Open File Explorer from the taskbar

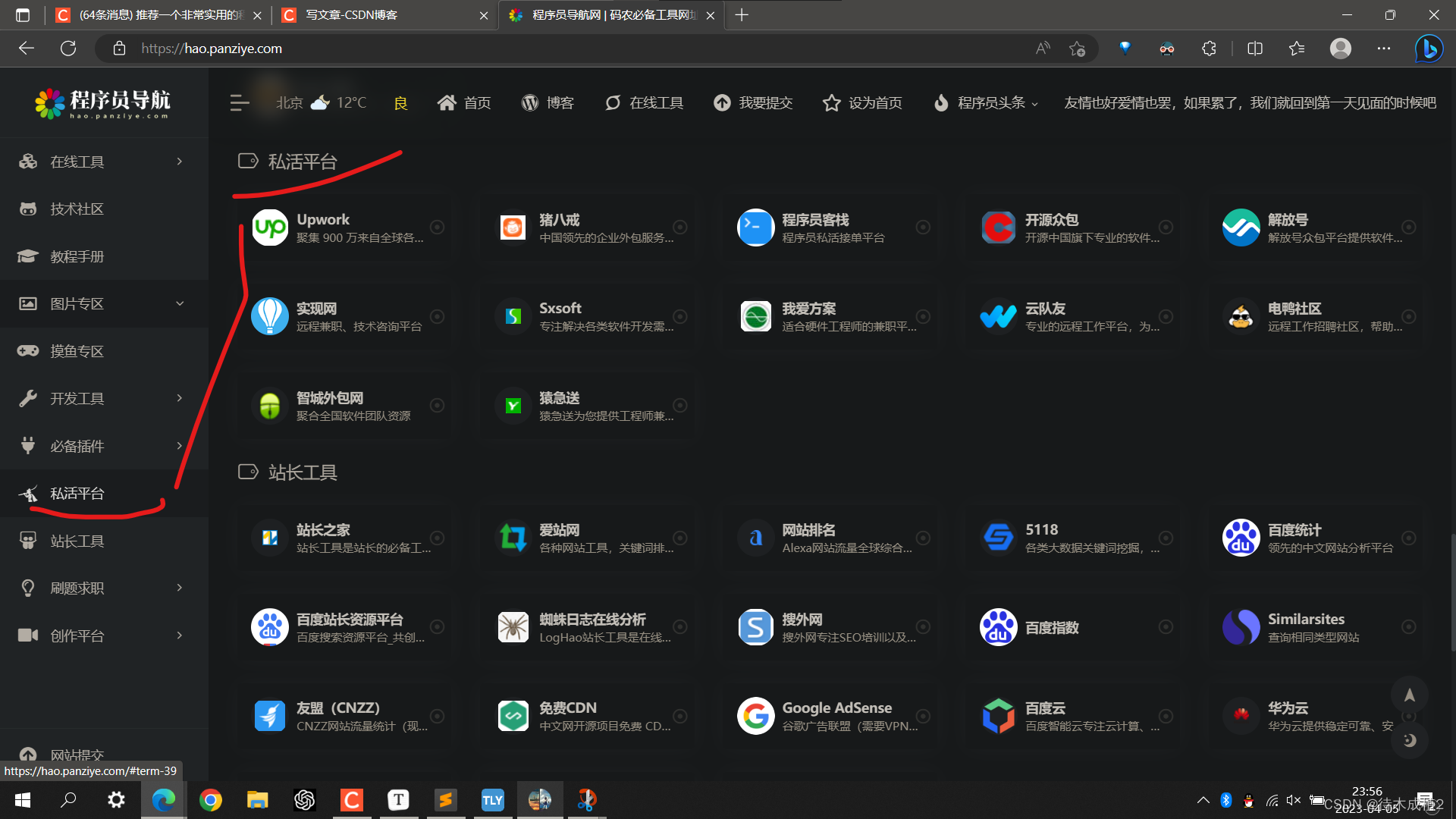[x=258, y=800]
